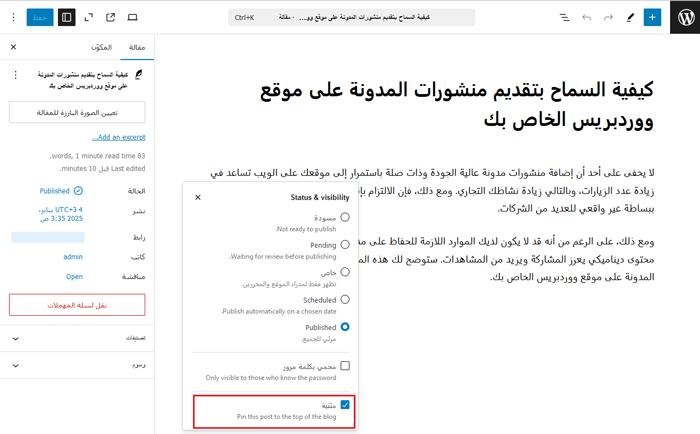Image resolution: width=700 pixels, height=434 pixels.
Task: Select the Published radio option
Action: [x=345, y=327]
